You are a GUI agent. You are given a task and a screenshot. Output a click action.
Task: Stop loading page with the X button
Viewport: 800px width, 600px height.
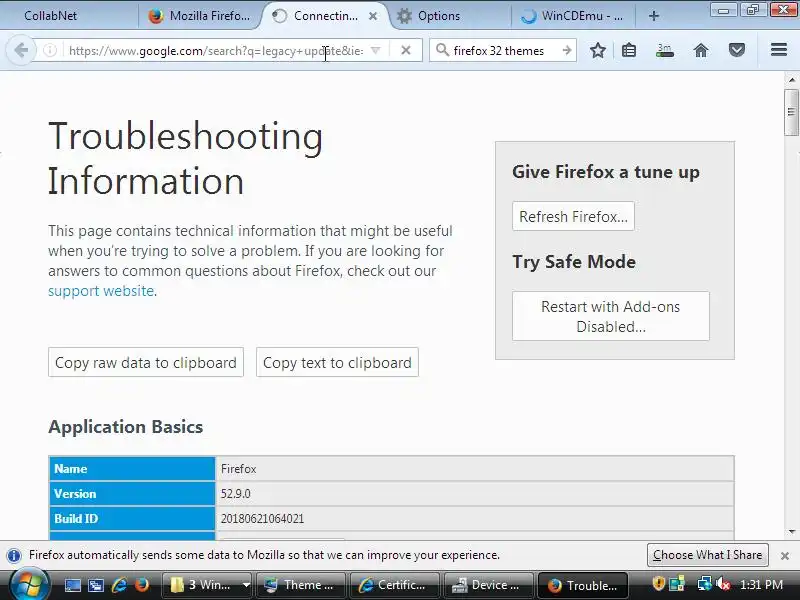click(x=406, y=51)
